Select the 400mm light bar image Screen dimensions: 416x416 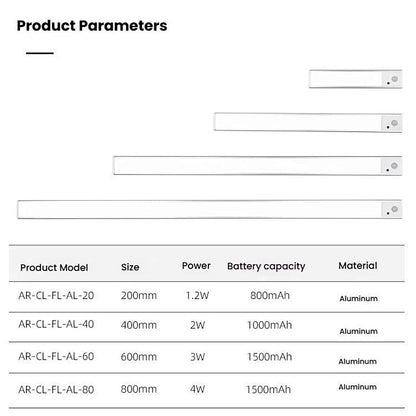[308, 122]
